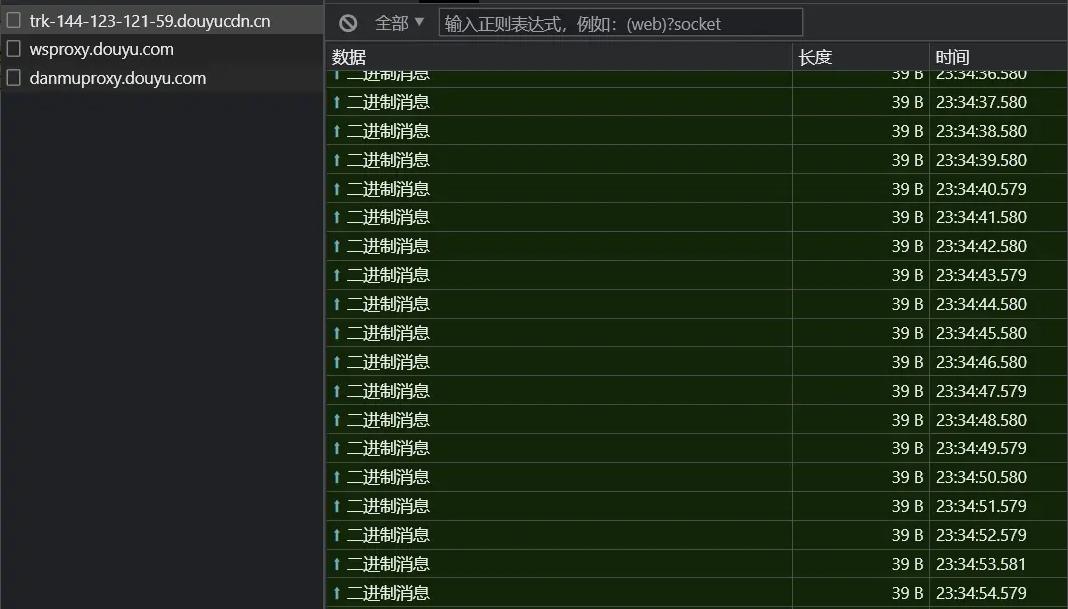The width and height of the screenshot is (1068, 609).
Task: Click the outgoing arrow icon at 23:34:45.580
Action: point(336,332)
